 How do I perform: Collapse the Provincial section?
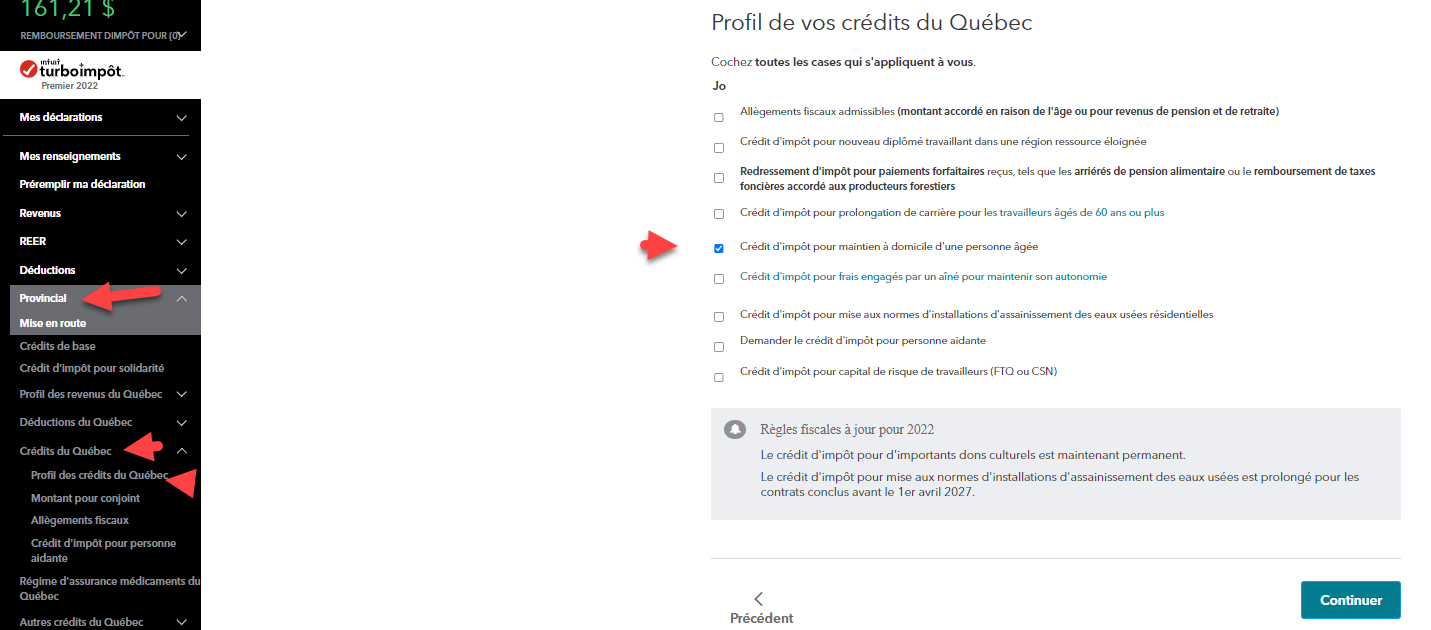coord(181,299)
